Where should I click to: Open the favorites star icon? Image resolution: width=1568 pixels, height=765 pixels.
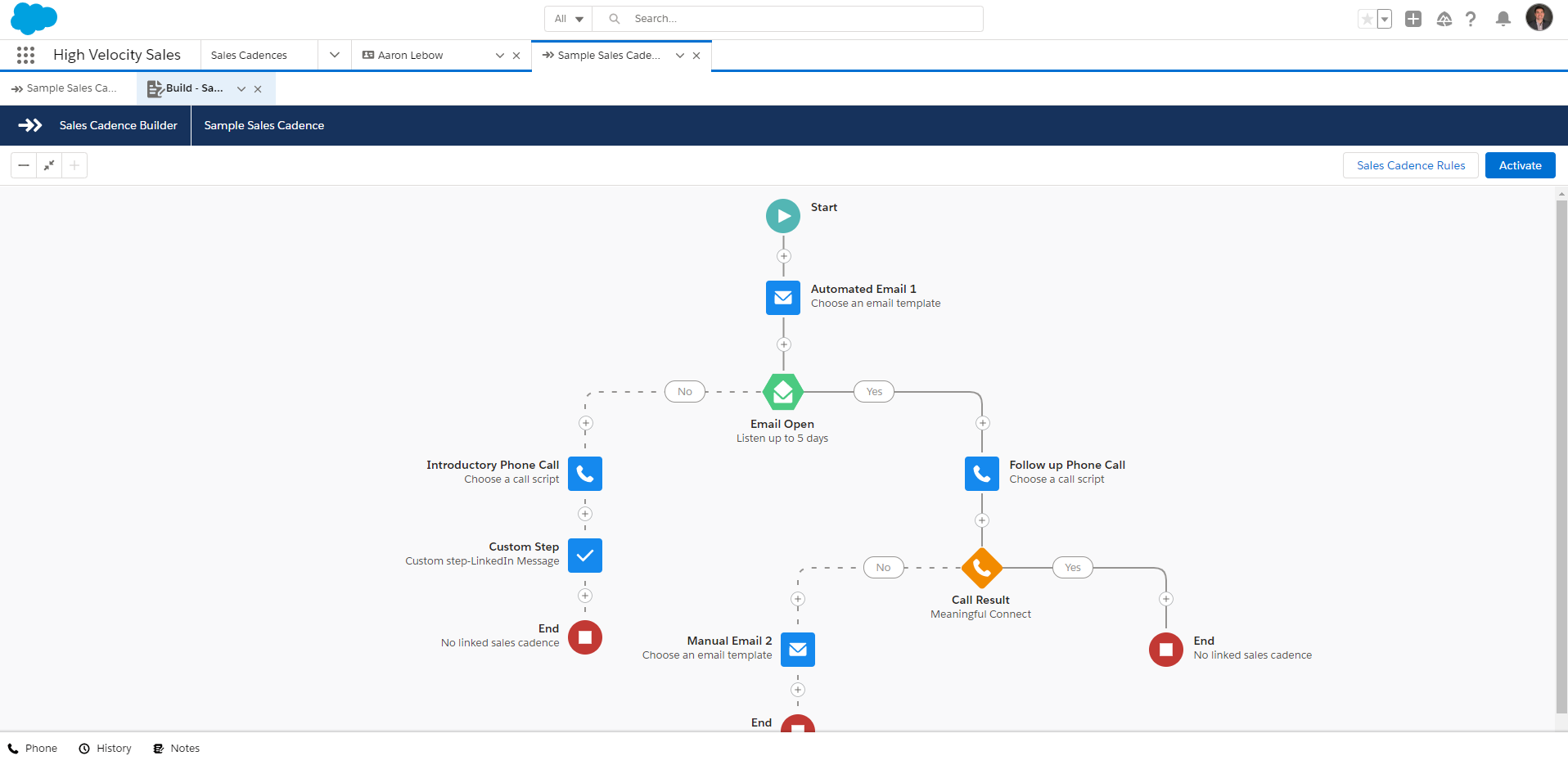coord(1367,19)
